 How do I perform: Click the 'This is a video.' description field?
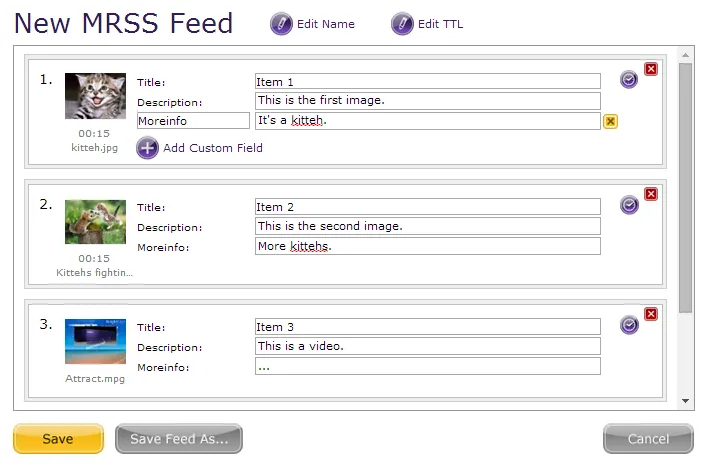coord(428,346)
